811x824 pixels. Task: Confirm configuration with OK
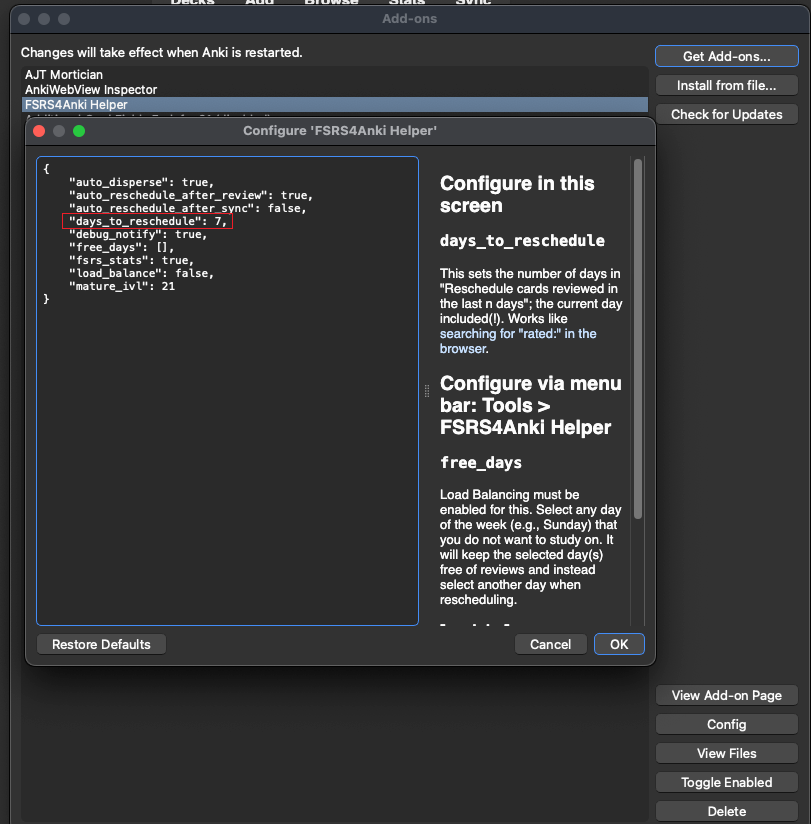coord(618,644)
